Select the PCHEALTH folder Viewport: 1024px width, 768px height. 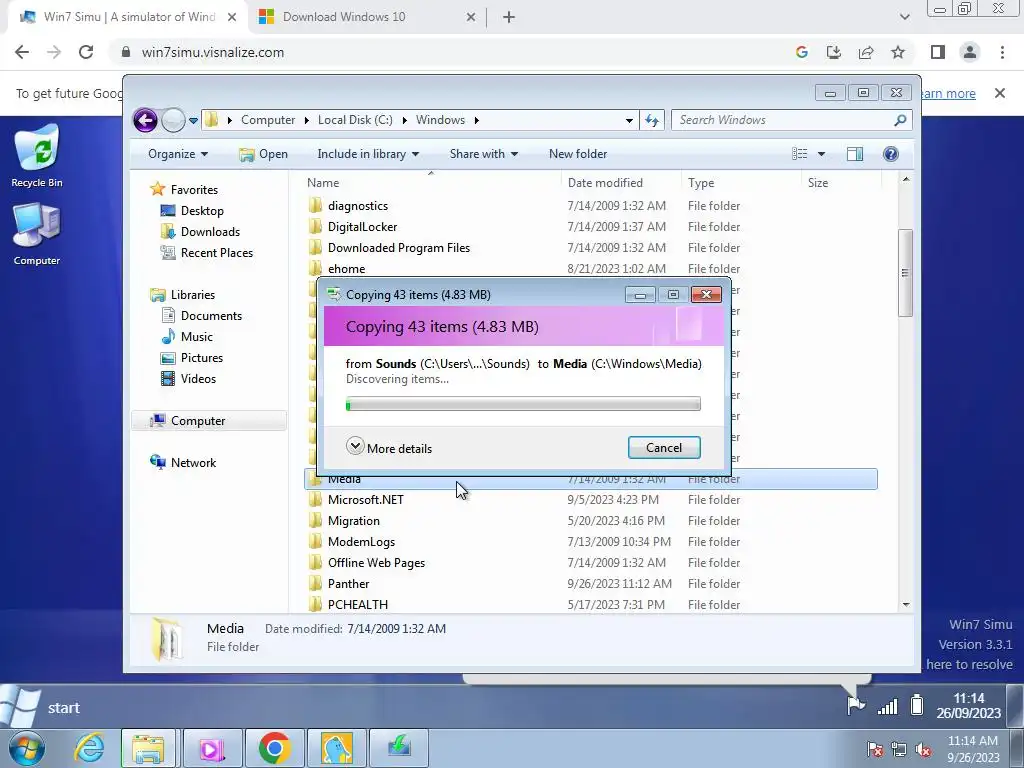[358, 605]
